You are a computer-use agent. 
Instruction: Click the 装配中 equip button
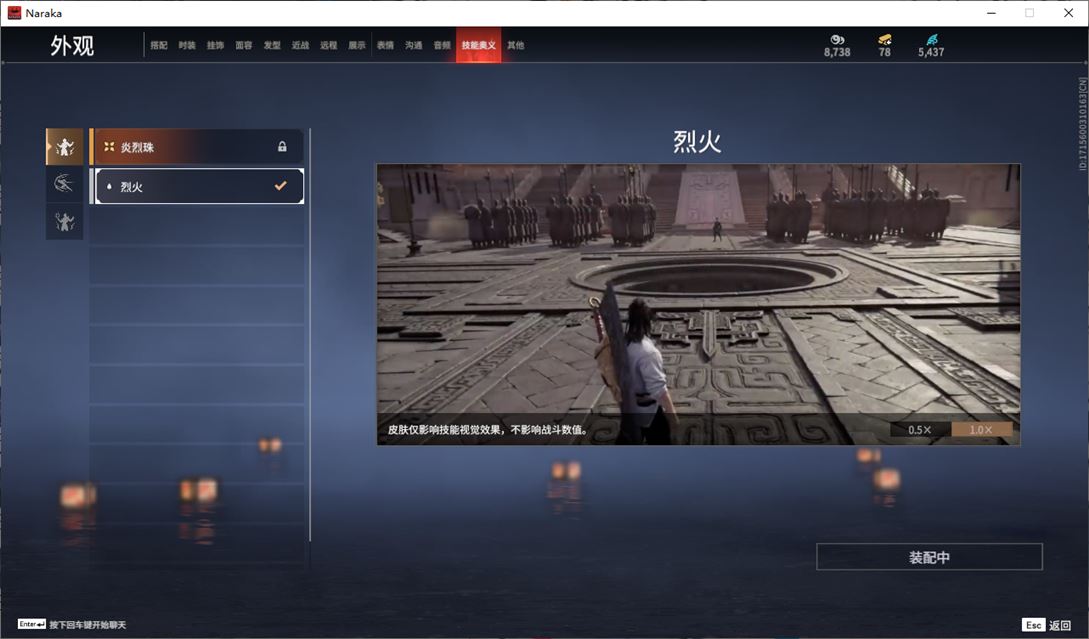pyautogui.click(x=929, y=557)
